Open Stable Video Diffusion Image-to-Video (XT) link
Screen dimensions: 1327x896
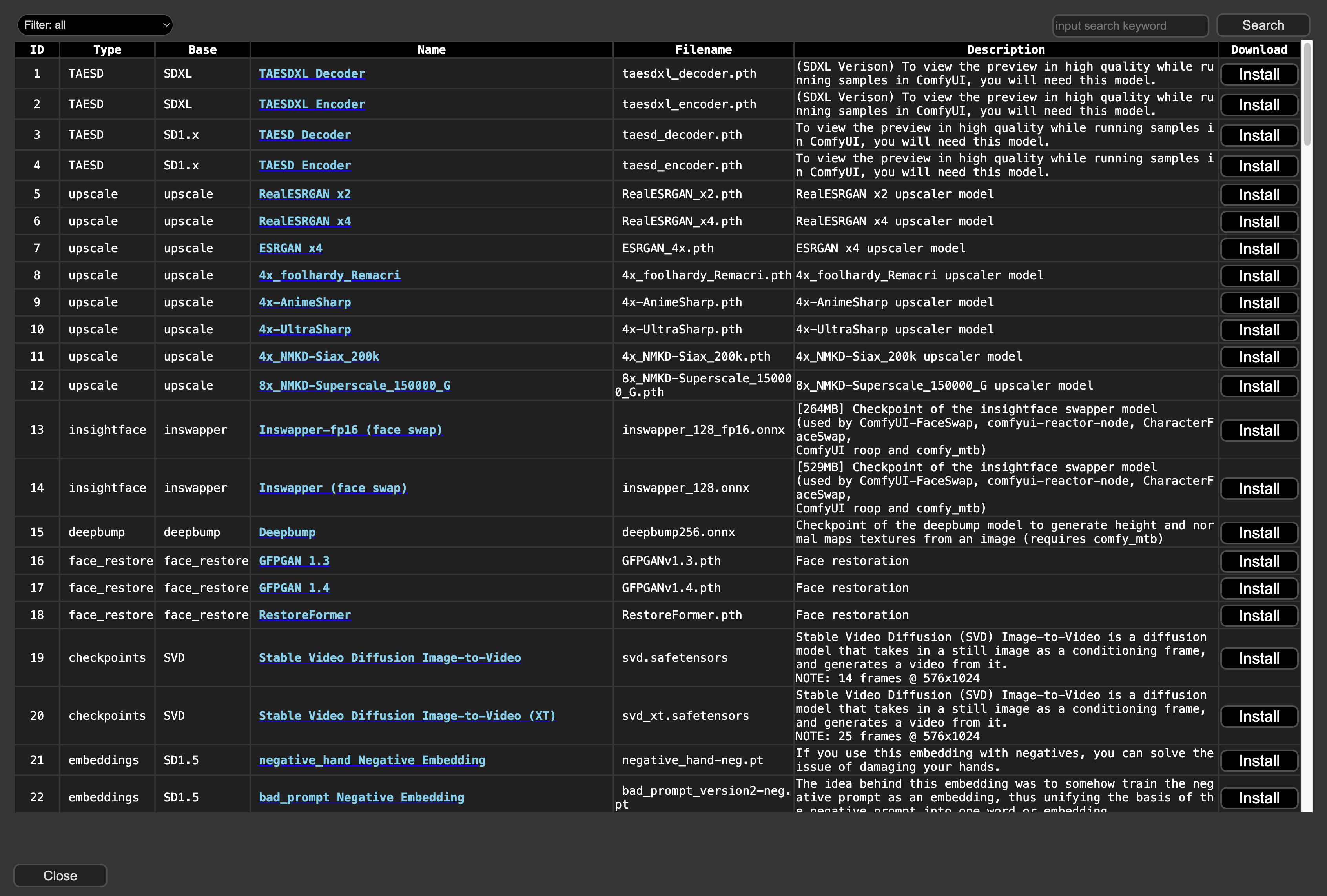[407, 716]
